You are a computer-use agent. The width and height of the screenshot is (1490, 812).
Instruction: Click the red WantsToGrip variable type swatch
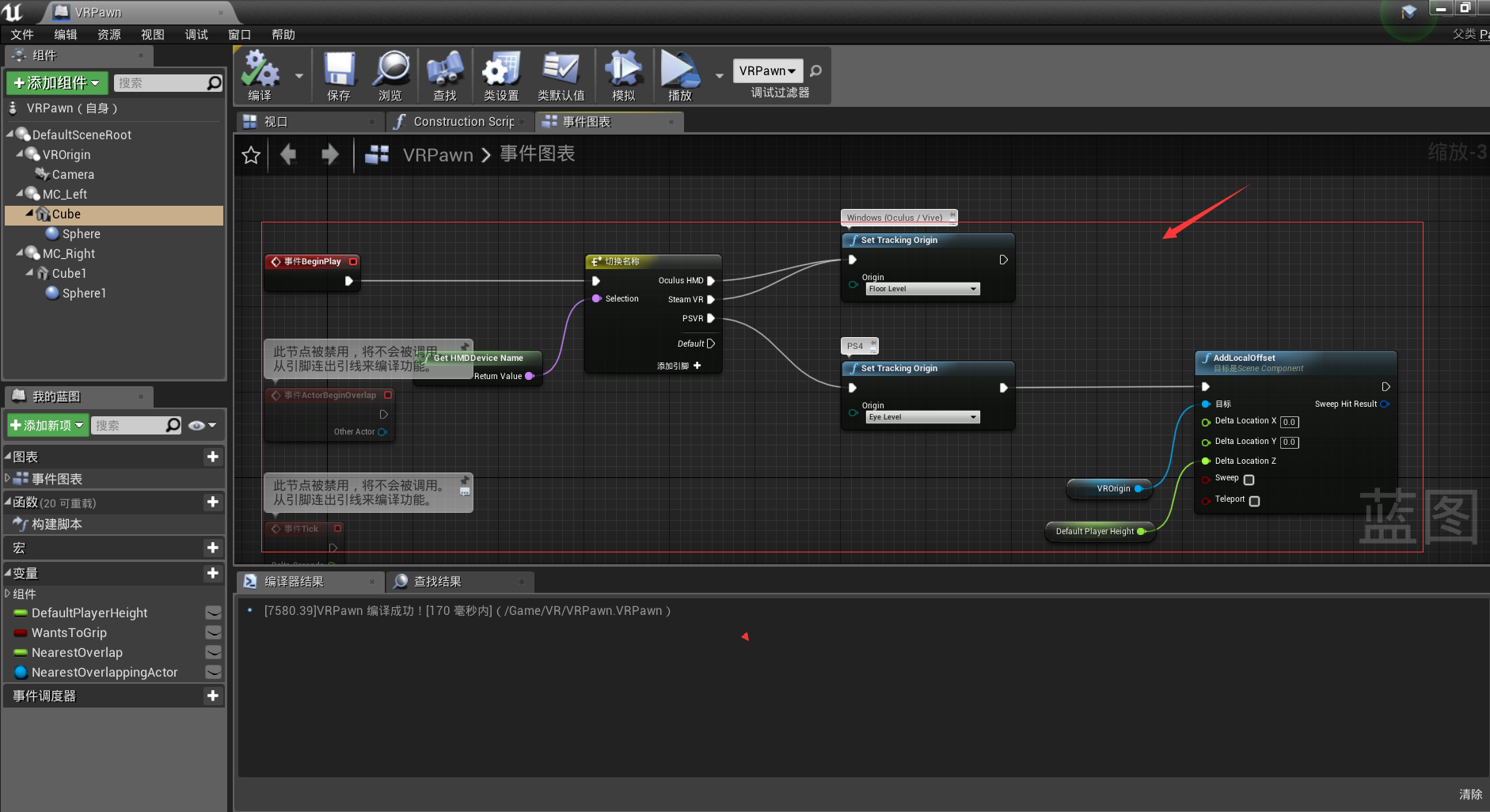(19, 632)
